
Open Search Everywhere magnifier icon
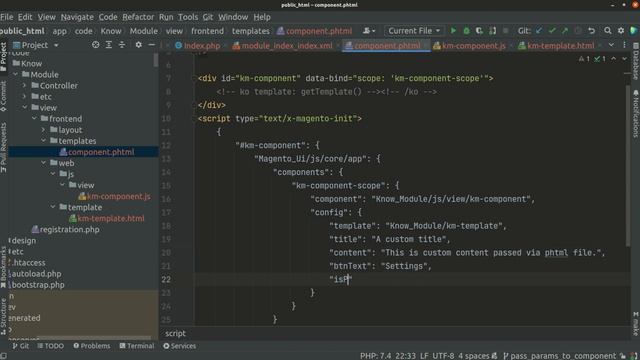(x=608, y=31)
